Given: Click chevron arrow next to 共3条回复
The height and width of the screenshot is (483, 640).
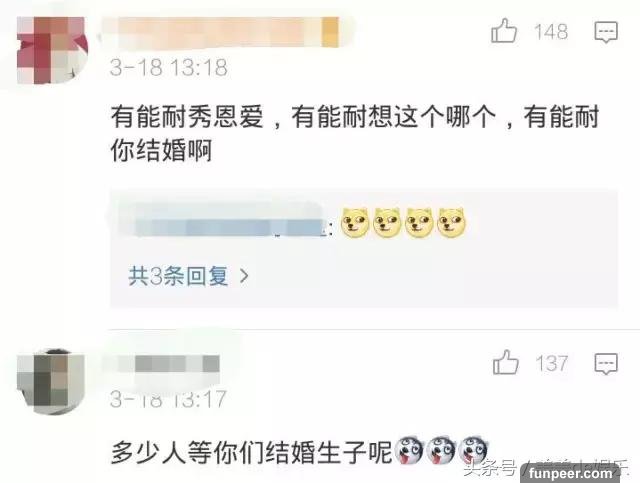Looking at the screenshot, I should tap(244, 276).
